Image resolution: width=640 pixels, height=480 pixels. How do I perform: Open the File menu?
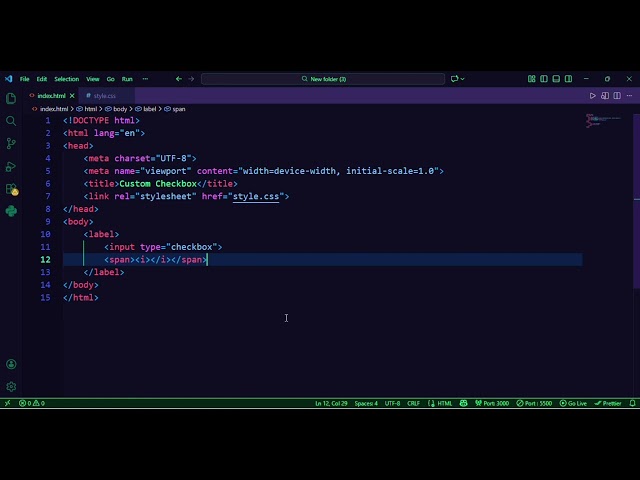pyautogui.click(x=24, y=79)
